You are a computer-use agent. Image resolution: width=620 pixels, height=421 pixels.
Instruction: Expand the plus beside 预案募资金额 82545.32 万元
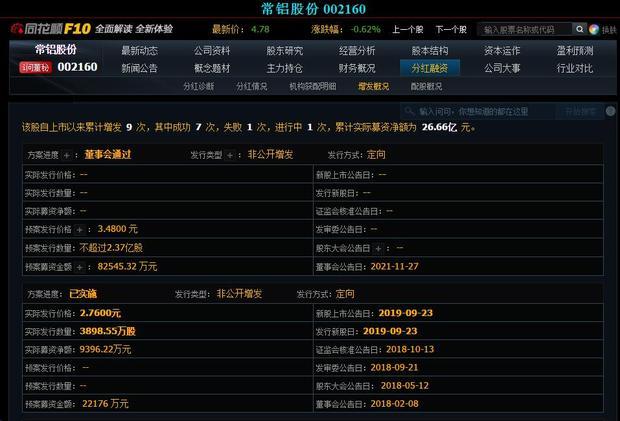point(79,267)
